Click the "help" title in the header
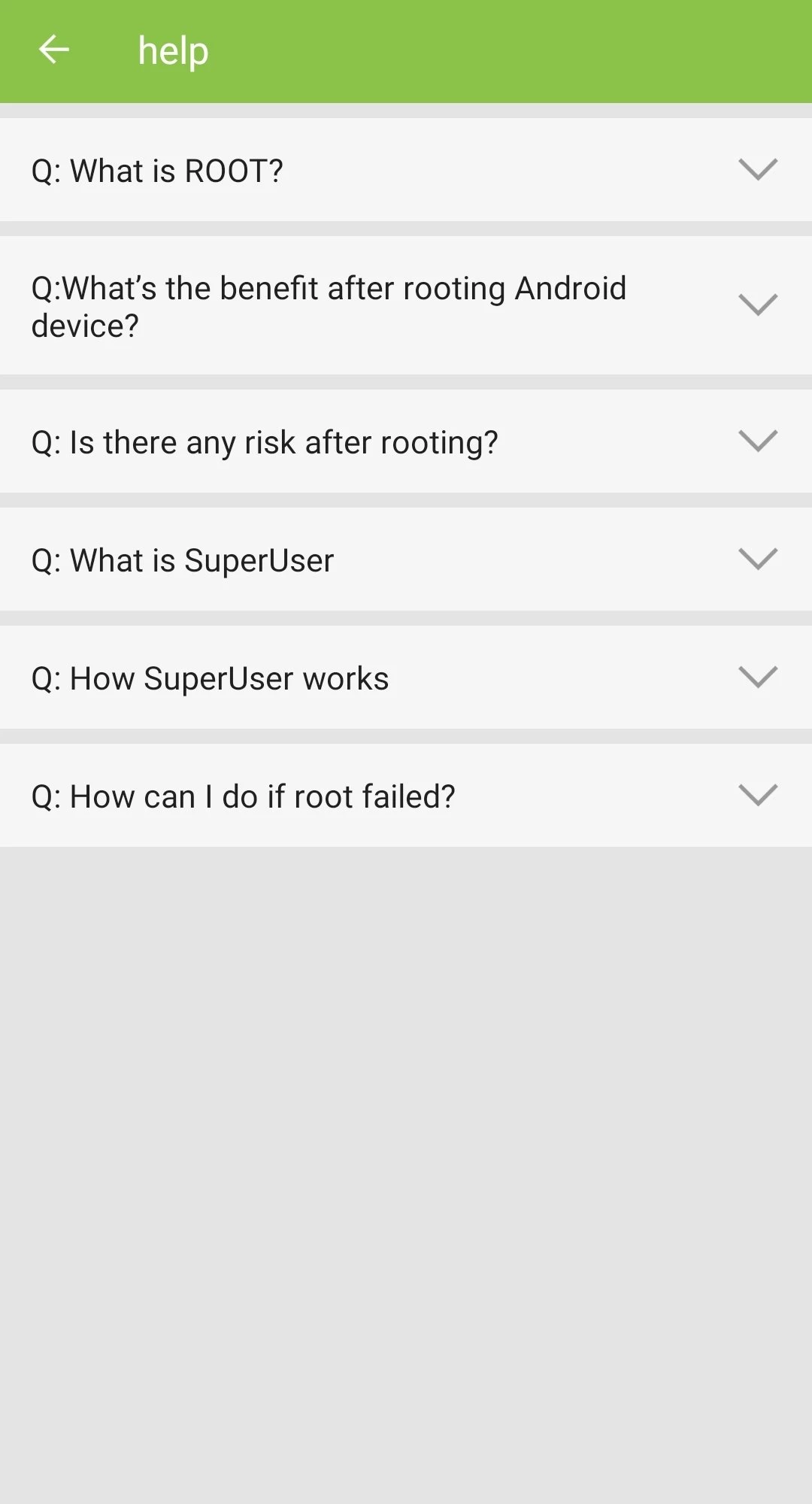The image size is (812, 1504). (x=173, y=51)
